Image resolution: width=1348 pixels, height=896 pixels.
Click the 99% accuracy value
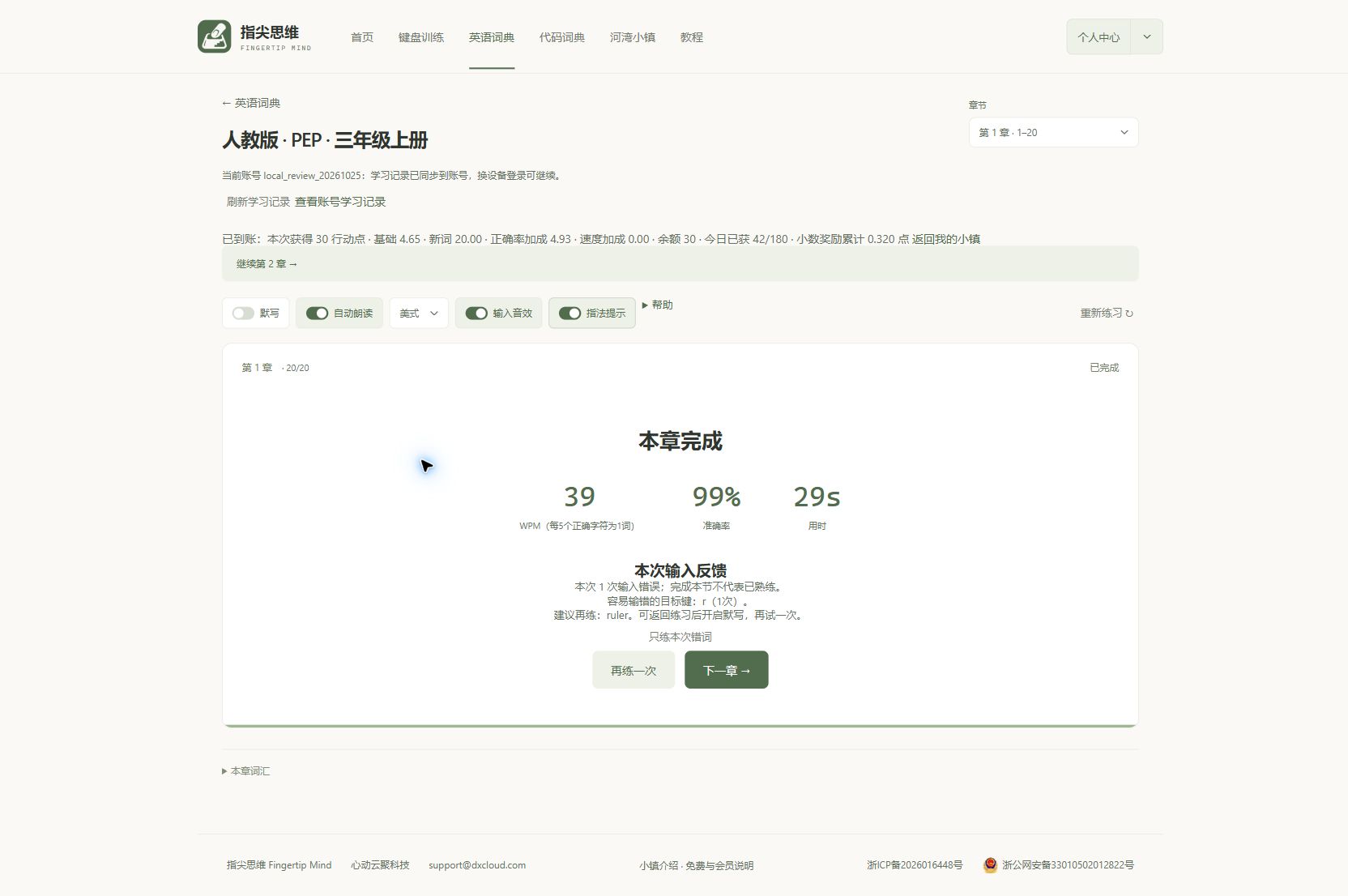coord(716,497)
